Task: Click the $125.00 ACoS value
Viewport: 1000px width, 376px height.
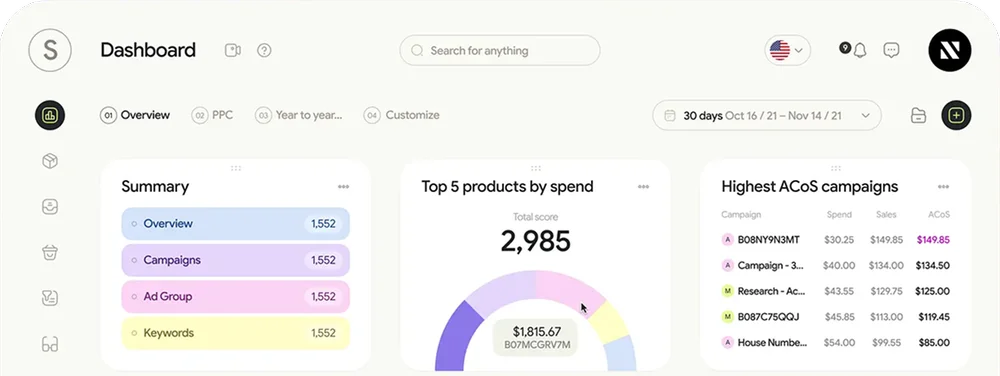Action: [933, 291]
